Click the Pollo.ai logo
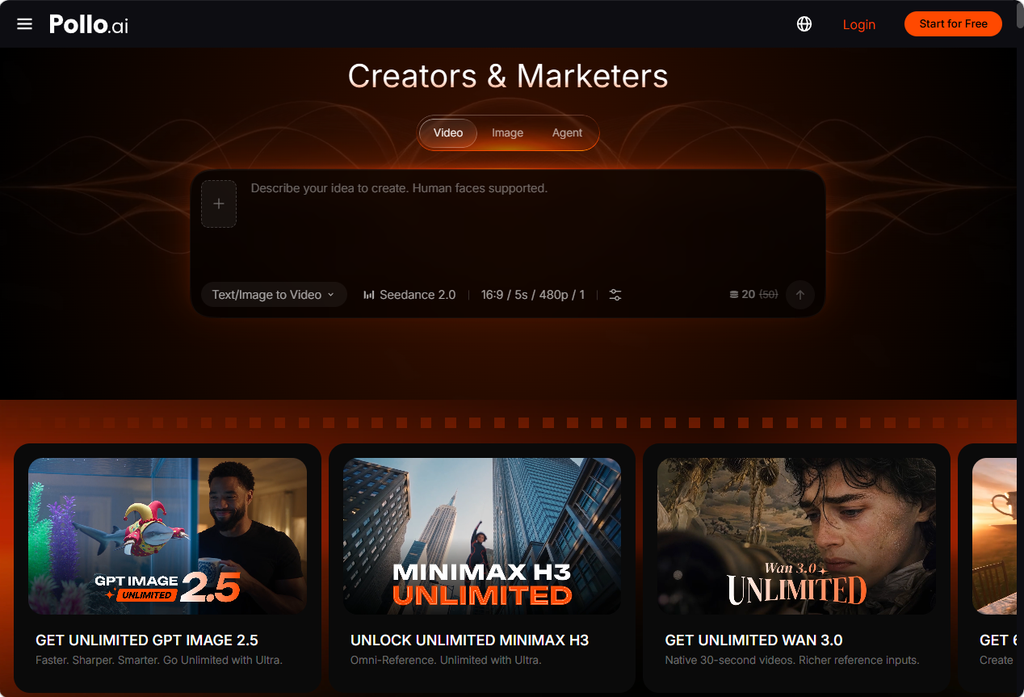Image resolution: width=1024 pixels, height=697 pixels. pyautogui.click(x=89, y=24)
